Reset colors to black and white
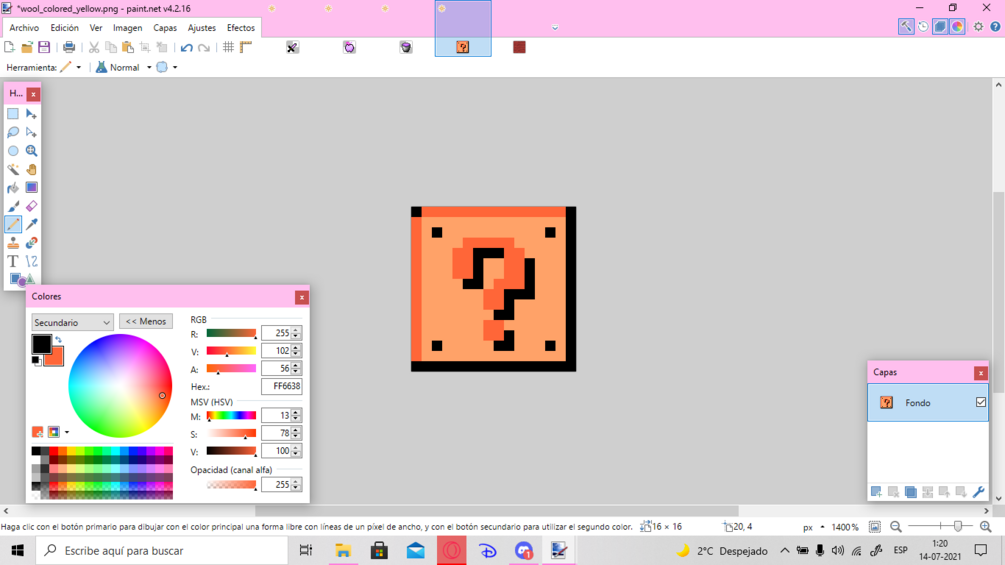 [x=37, y=361]
